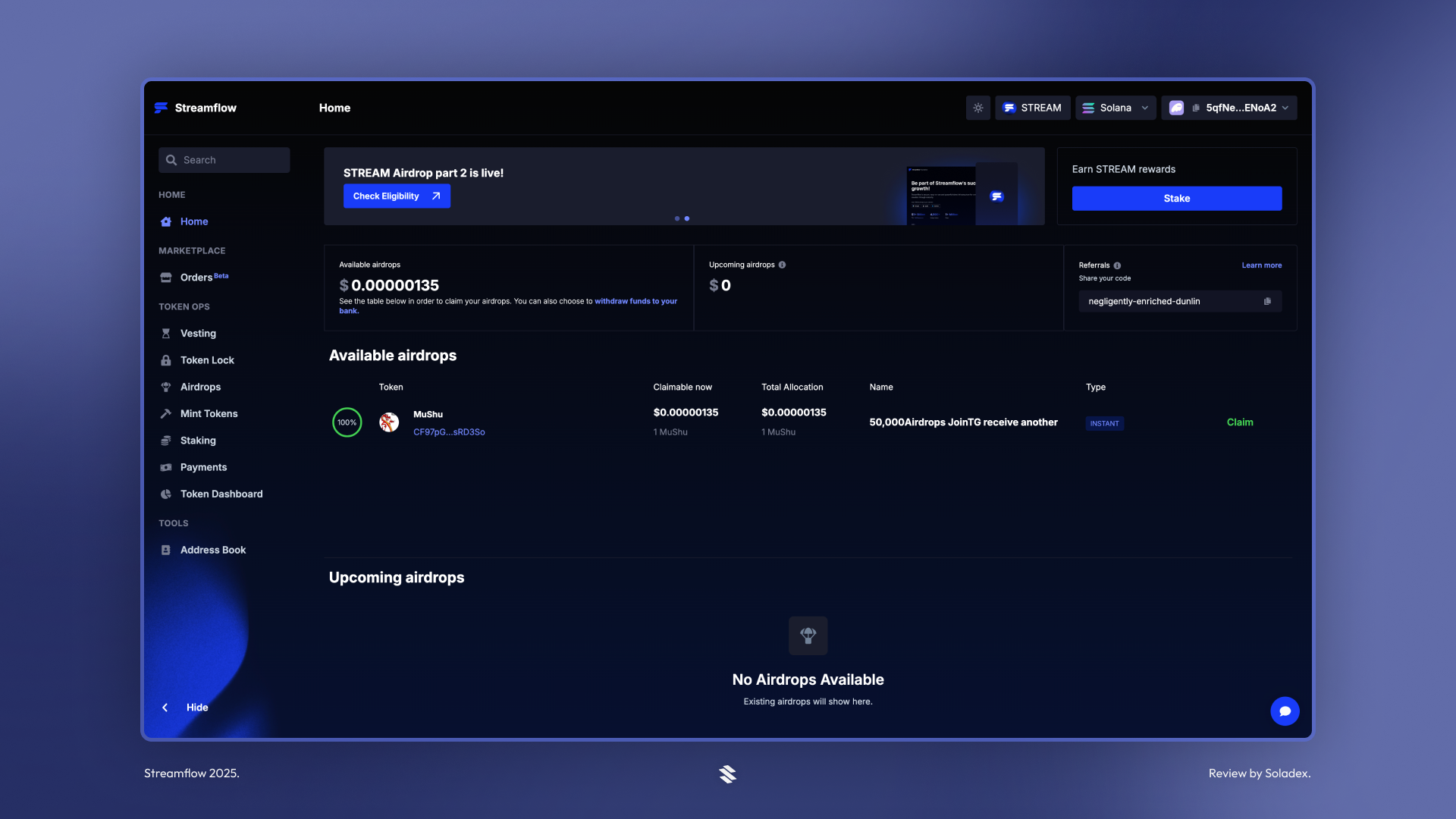Click Available airdrops value $0.00000135
Image resolution: width=1456 pixels, height=819 pixels.
tap(389, 285)
